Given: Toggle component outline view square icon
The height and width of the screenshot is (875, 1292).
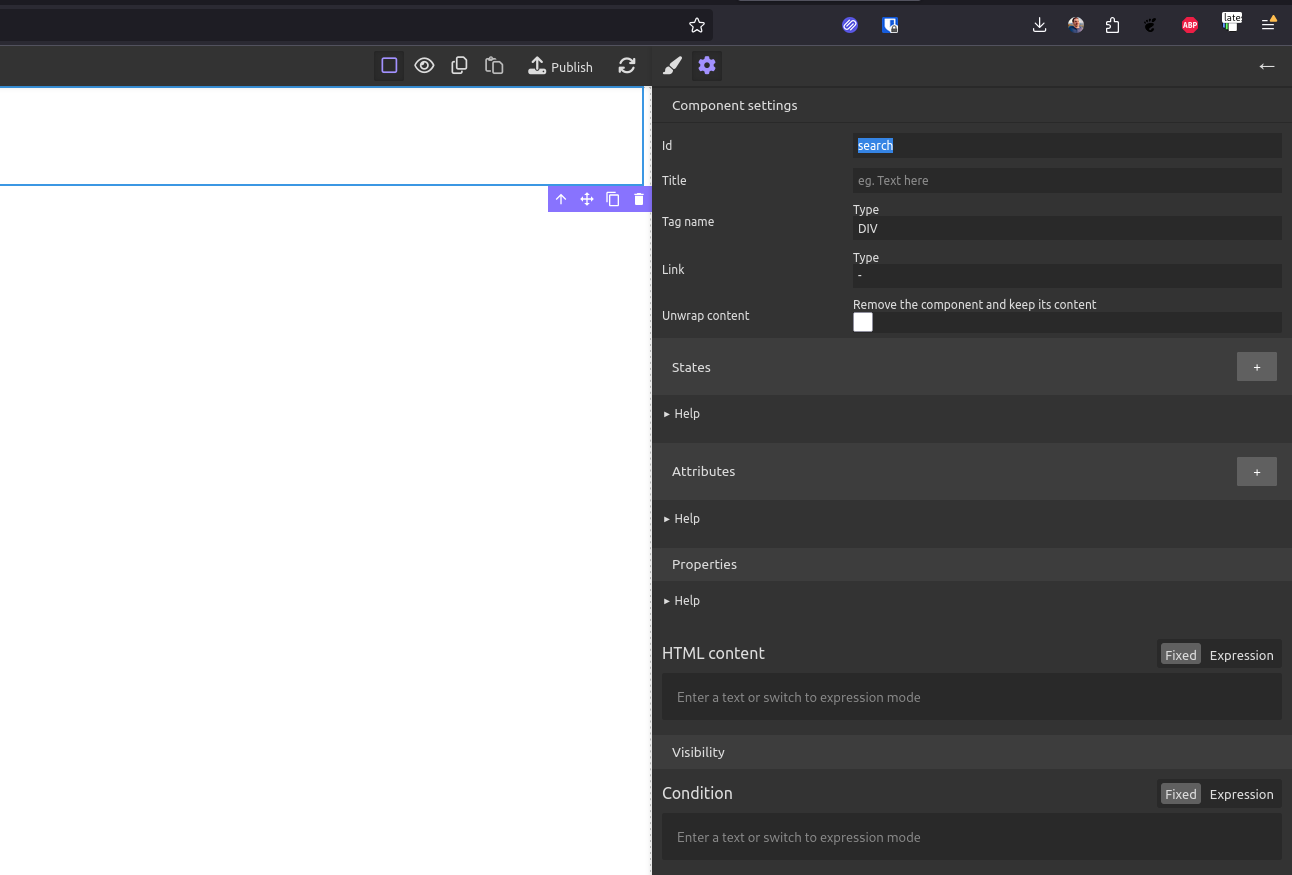Looking at the screenshot, I should point(390,66).
